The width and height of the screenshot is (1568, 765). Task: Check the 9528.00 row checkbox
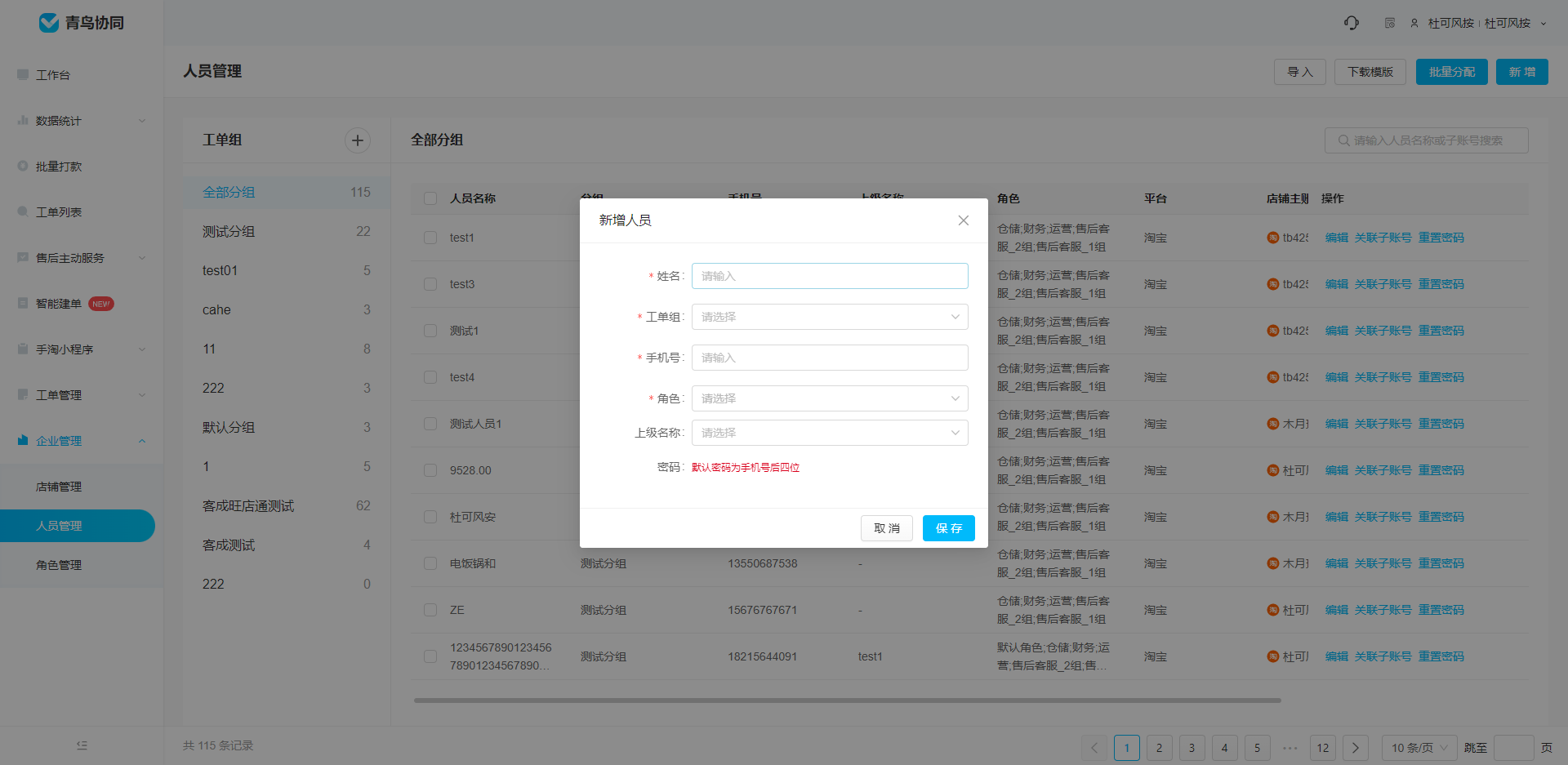[x=430, y=470]
